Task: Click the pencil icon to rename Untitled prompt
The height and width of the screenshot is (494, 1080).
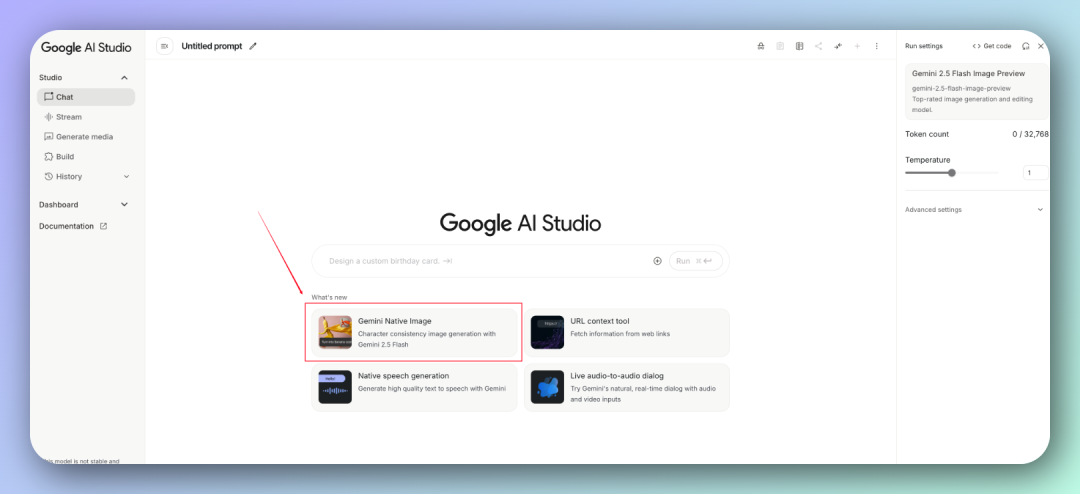Action: (253, 46)
